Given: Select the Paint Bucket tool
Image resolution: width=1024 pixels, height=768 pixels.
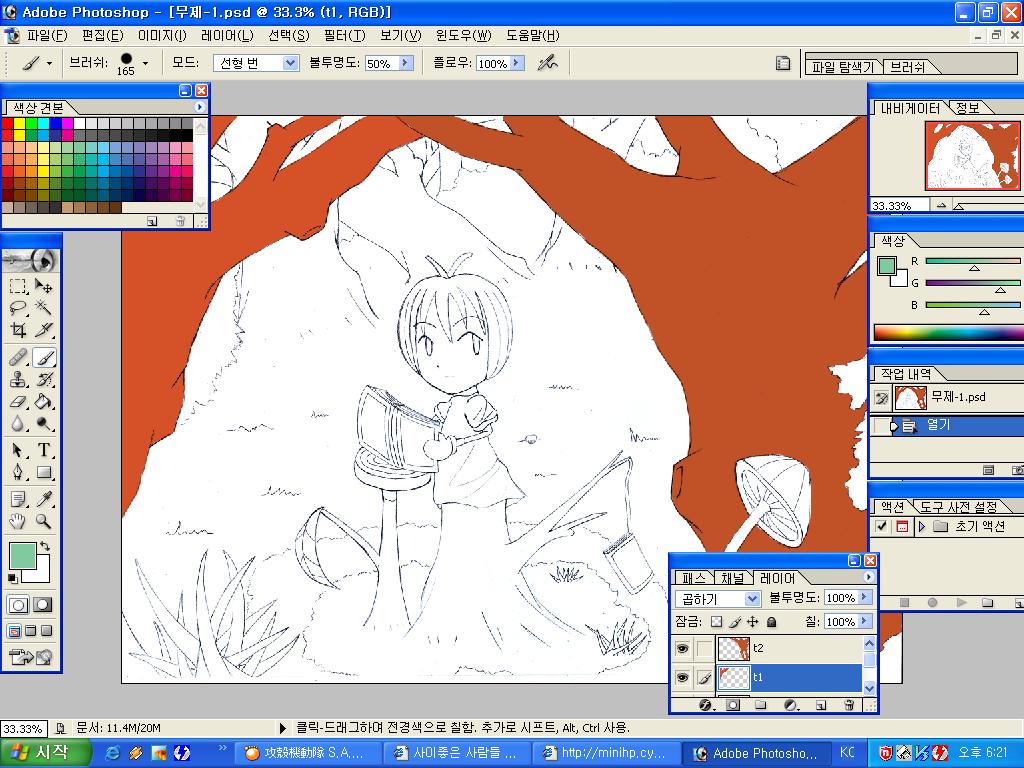Looking at the screenshot, I should coord(44,401).
